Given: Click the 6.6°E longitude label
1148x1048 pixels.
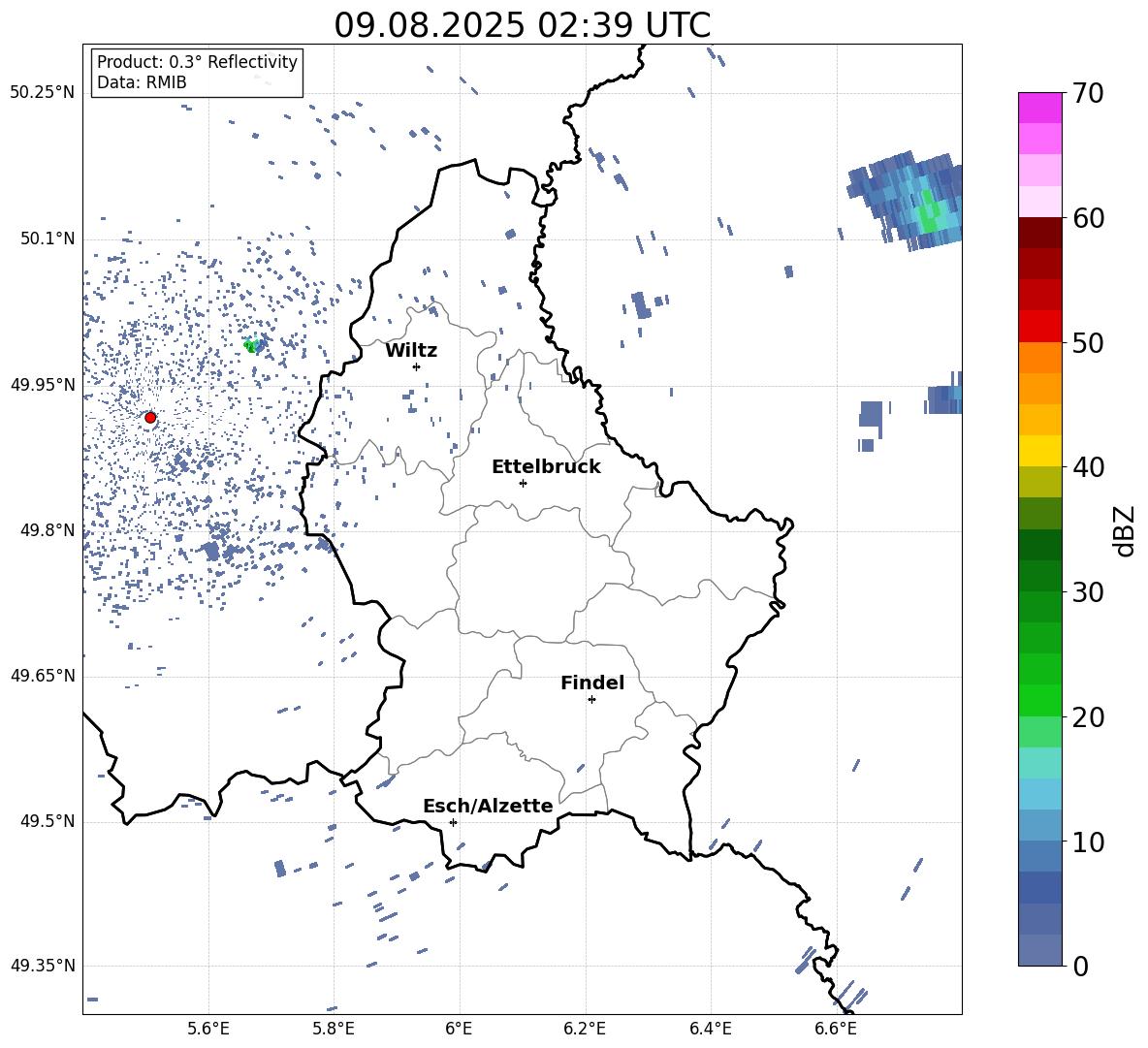Looking at the screenshot, I should point(836,1029).
